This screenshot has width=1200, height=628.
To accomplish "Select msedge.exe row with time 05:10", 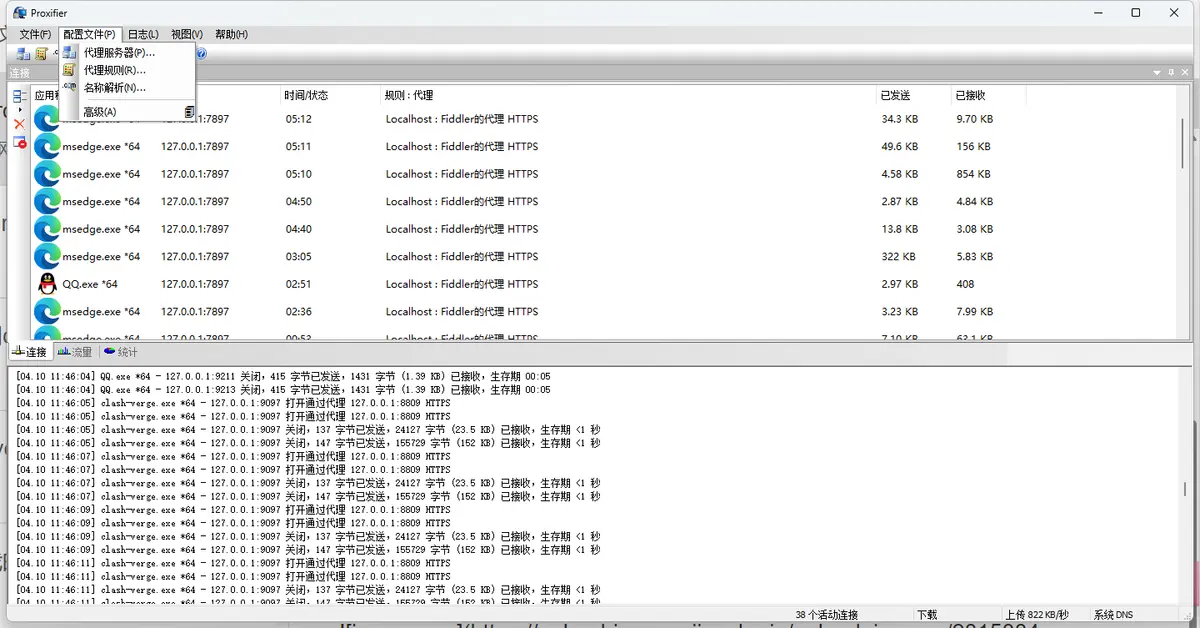I will pos(605,174).
